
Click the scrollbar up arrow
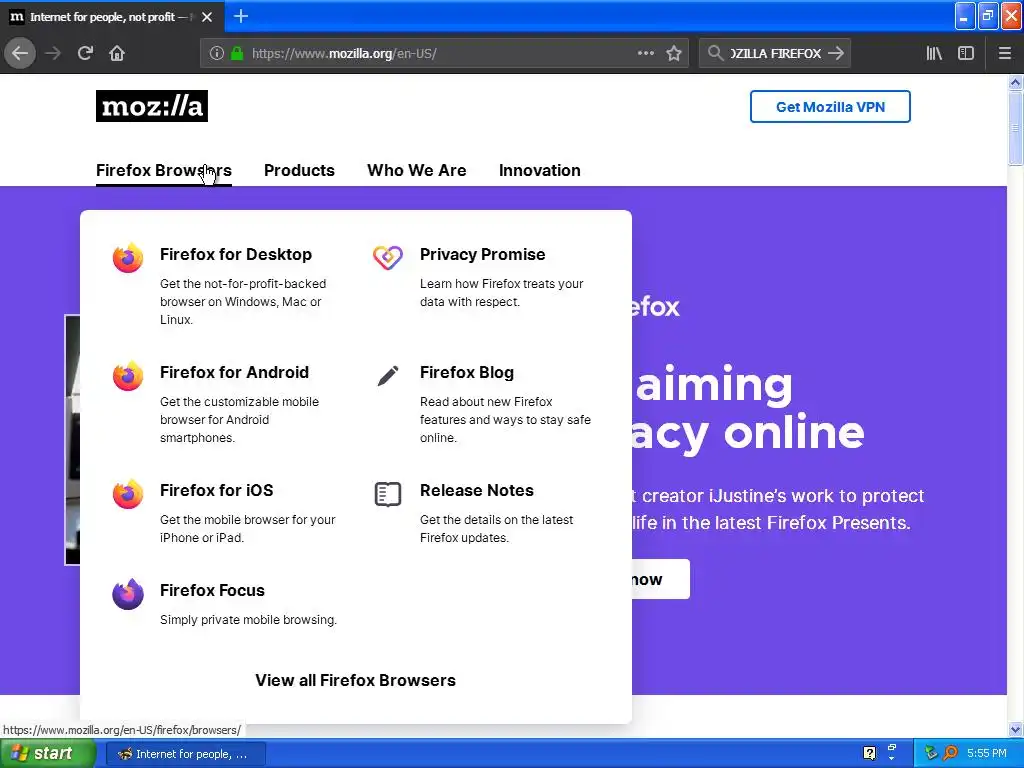1015,82
